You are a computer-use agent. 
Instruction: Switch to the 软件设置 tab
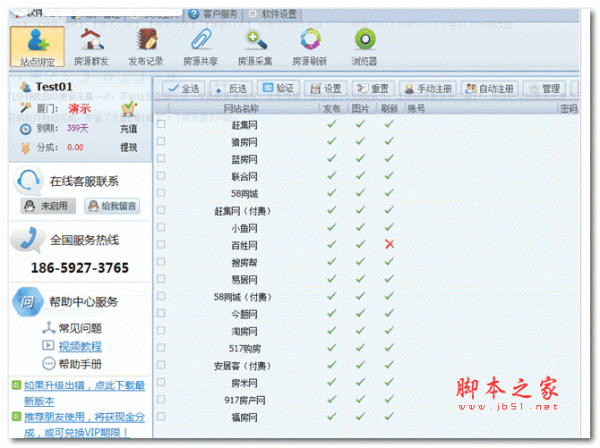(x=273, y=15)
